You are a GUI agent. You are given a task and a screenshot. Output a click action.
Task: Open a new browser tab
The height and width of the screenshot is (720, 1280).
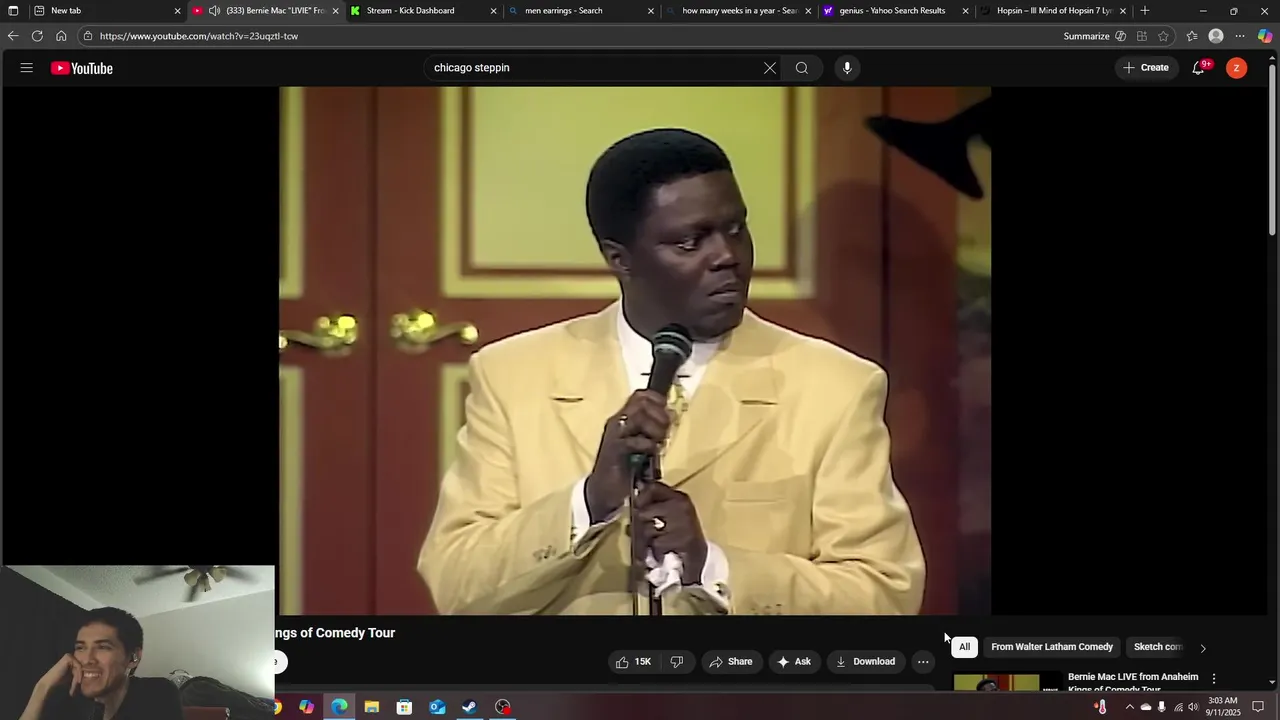point(1145,11)
